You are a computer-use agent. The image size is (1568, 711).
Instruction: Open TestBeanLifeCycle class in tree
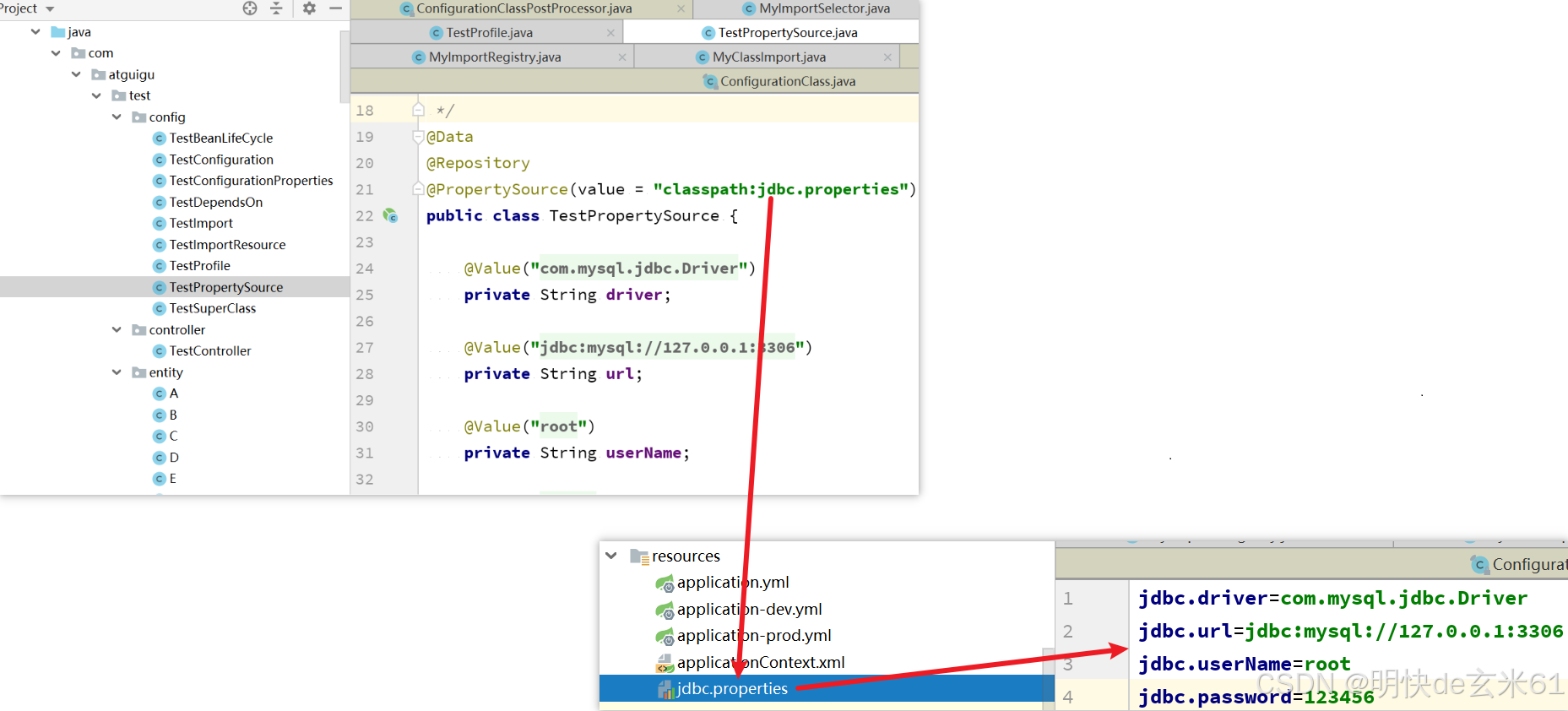[x=213, y=138]
